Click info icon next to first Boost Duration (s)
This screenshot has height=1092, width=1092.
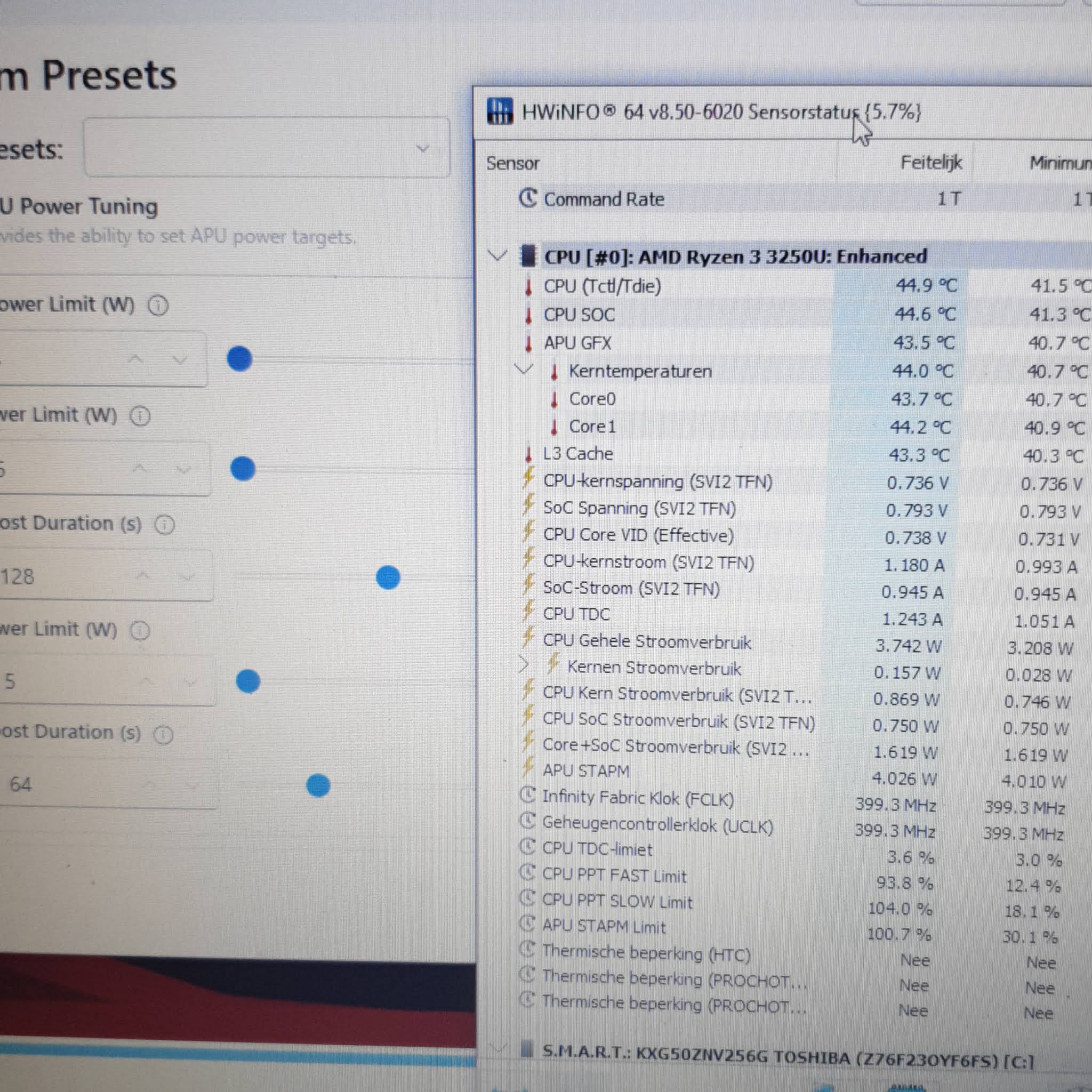(x=165, y=525)
